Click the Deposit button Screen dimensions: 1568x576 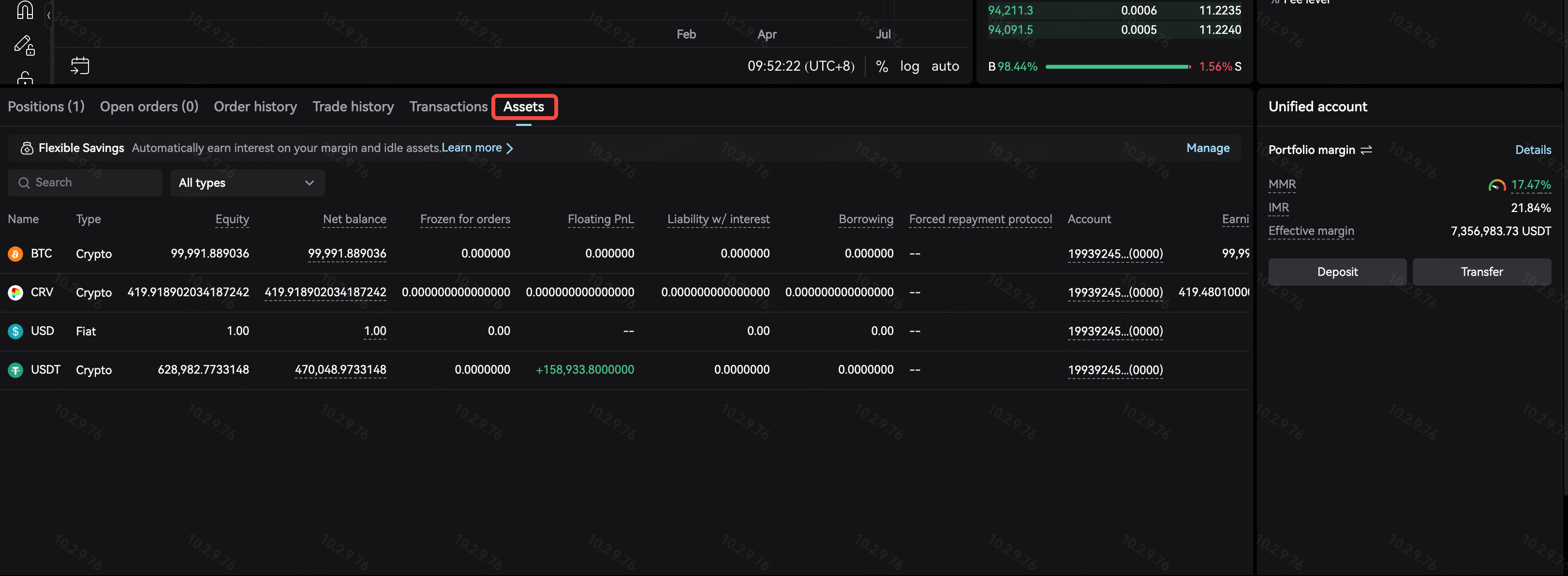click(x=1337, y=272)
